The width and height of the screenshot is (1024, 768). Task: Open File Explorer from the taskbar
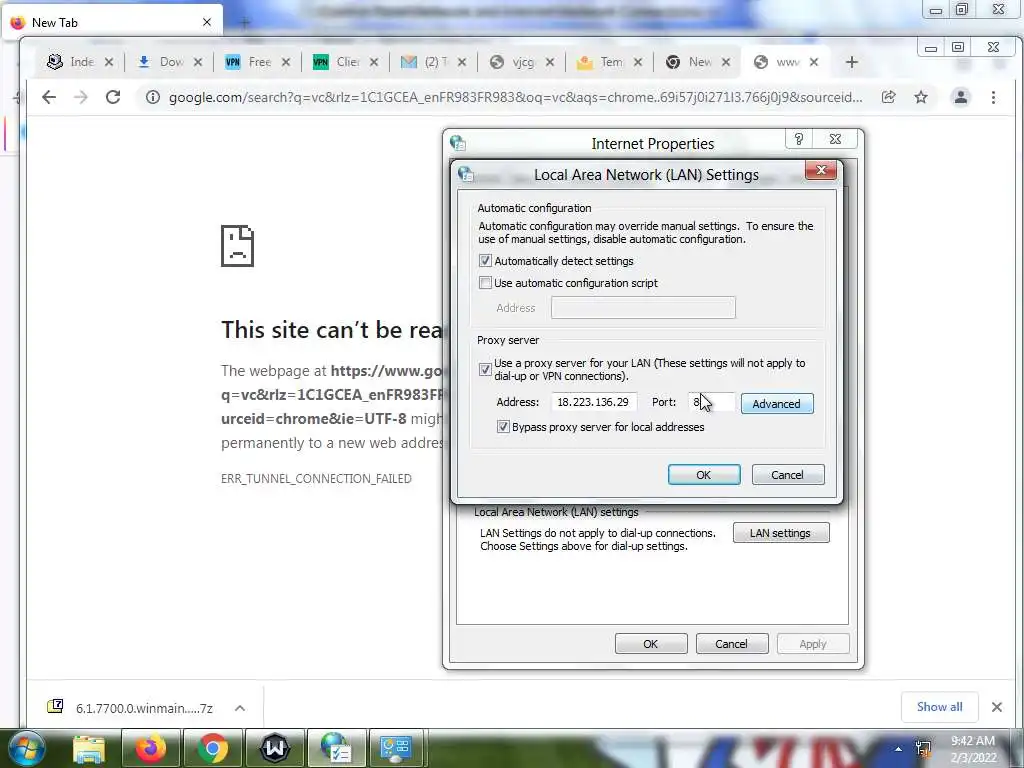pos(89,748)
